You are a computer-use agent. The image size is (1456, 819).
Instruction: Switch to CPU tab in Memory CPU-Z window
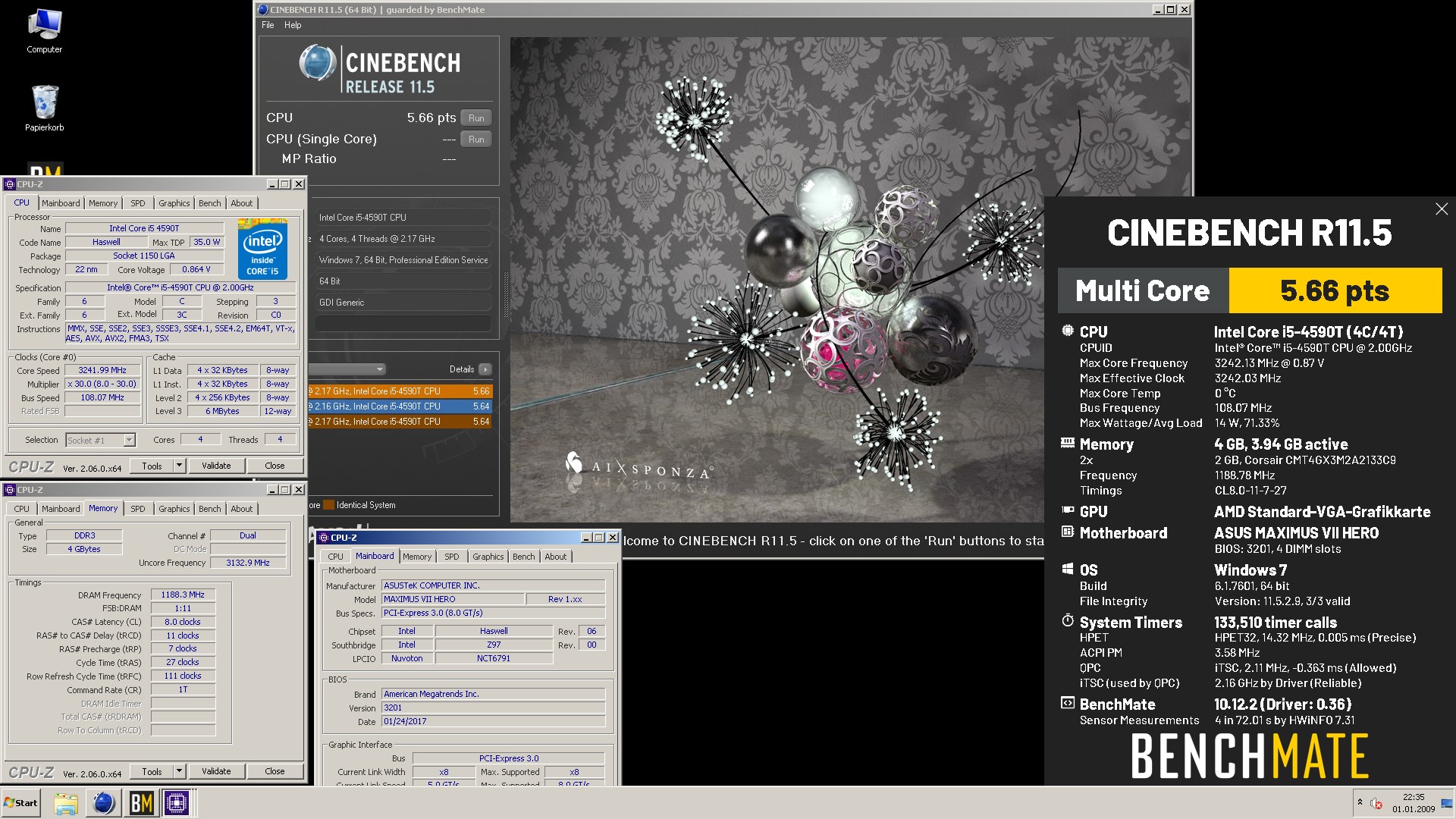point(22,509)
